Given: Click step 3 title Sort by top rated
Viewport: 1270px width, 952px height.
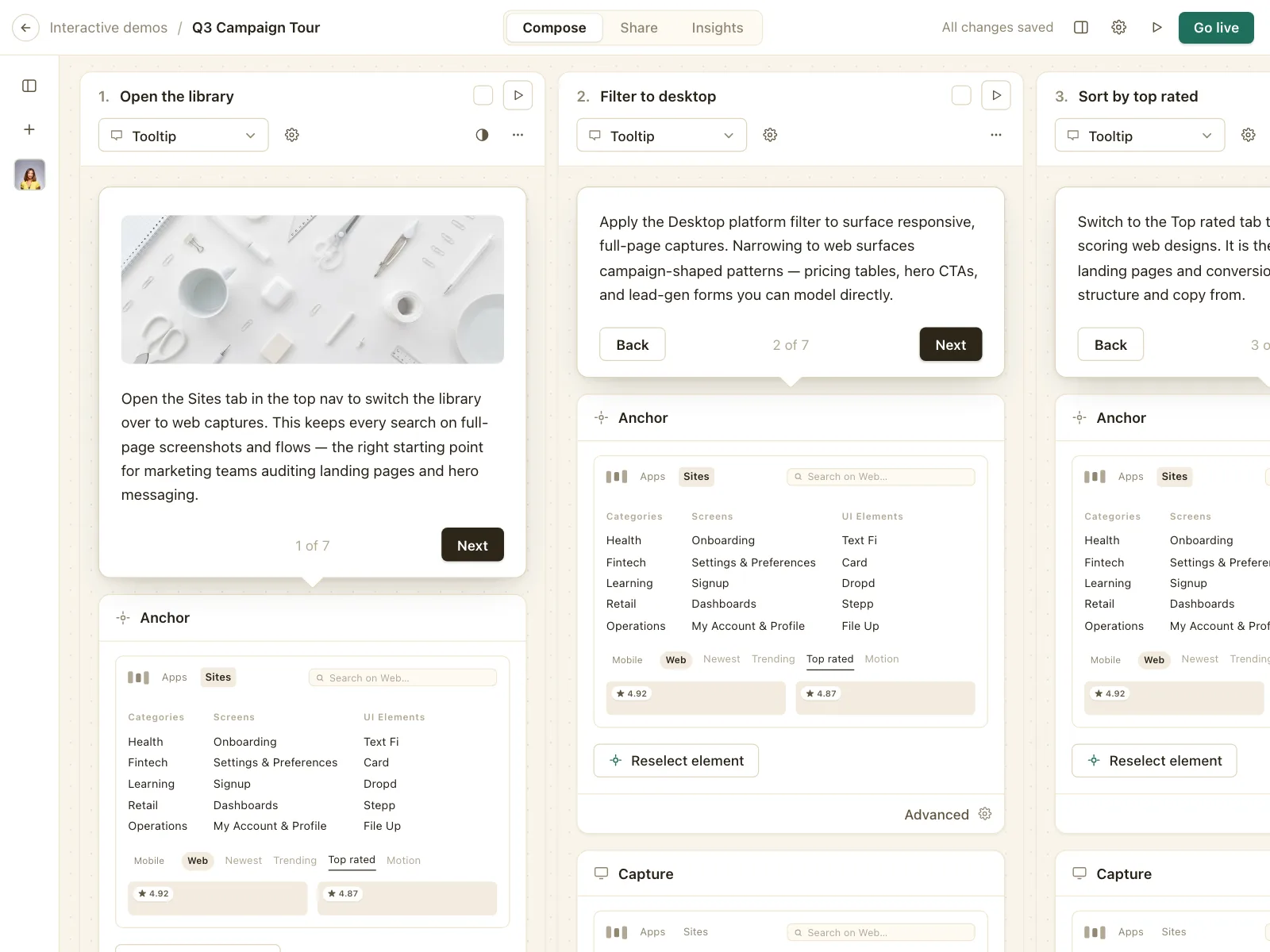Looking at the screenshot, I should [1138, 96].
